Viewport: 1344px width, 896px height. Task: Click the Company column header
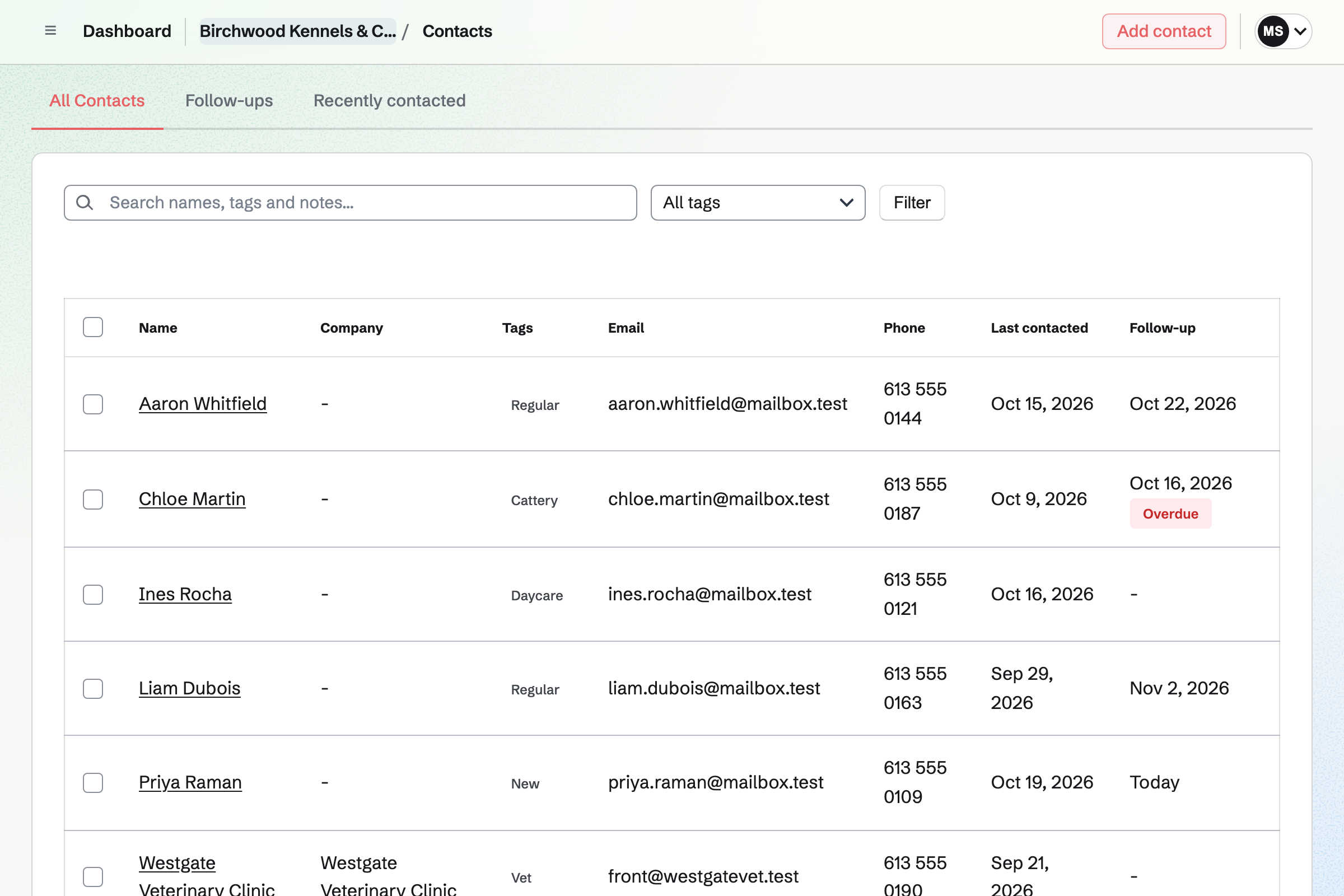pos(352,328)
